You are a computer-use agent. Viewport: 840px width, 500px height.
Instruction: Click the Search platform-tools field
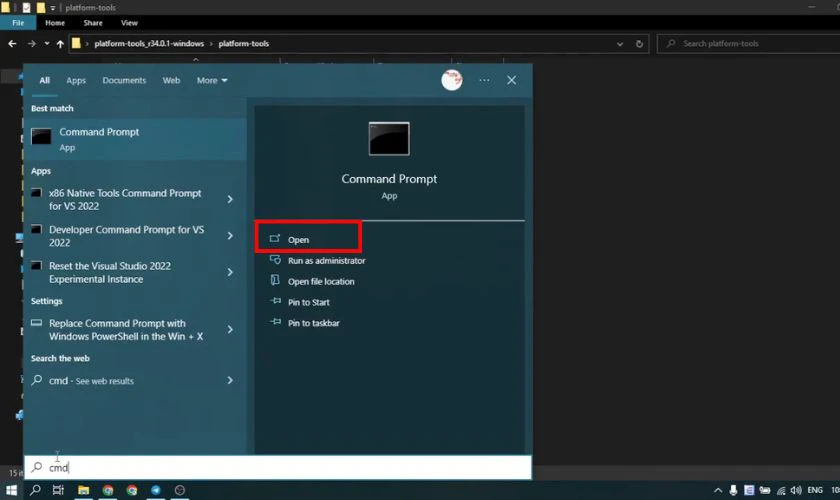[750, 43]
